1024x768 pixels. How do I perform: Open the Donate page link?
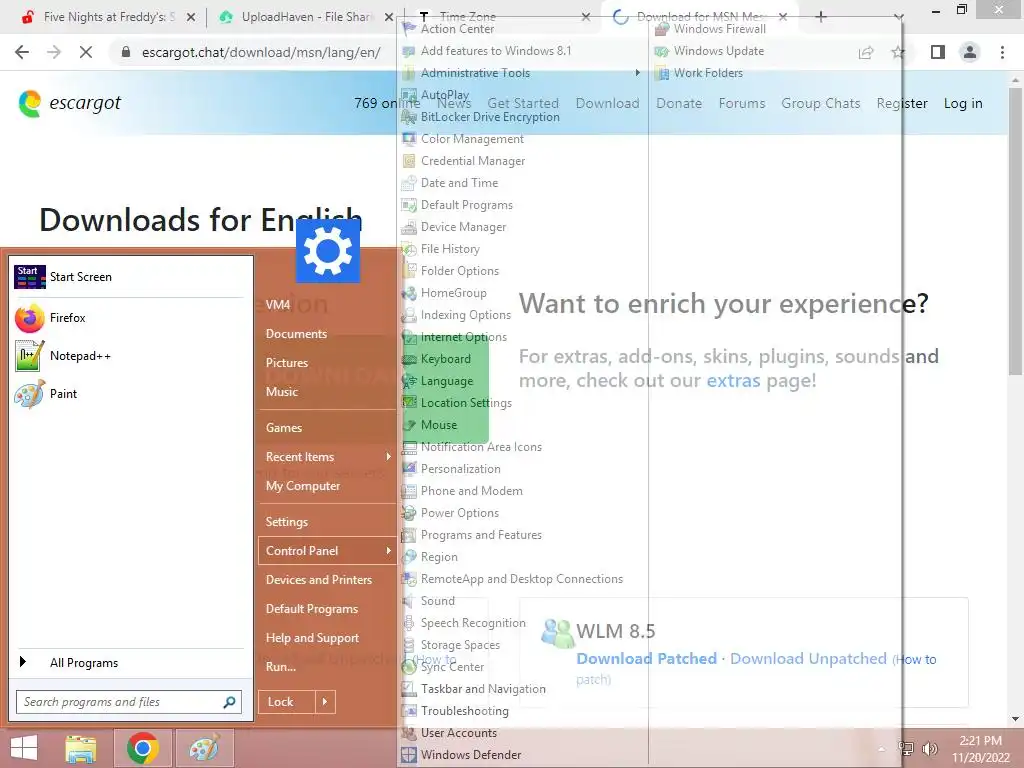tap(679, 103)
